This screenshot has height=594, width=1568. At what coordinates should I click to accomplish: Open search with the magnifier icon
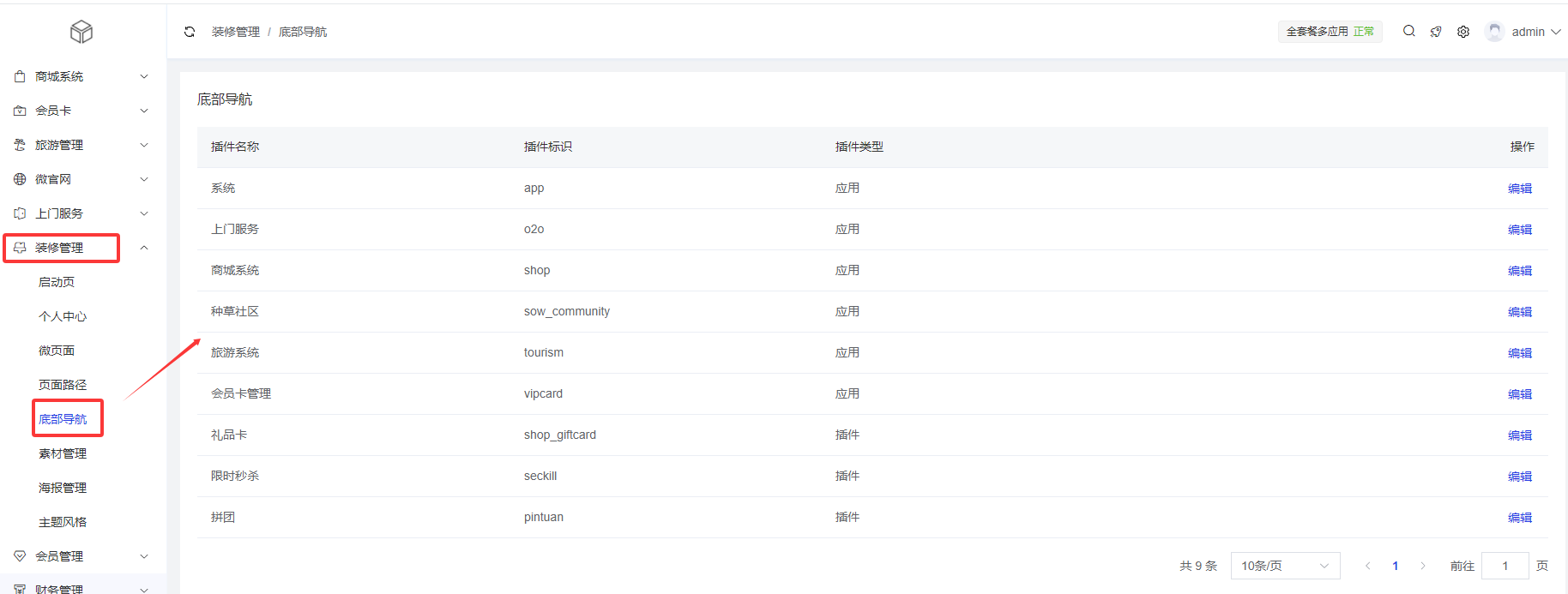[1408, 31]
